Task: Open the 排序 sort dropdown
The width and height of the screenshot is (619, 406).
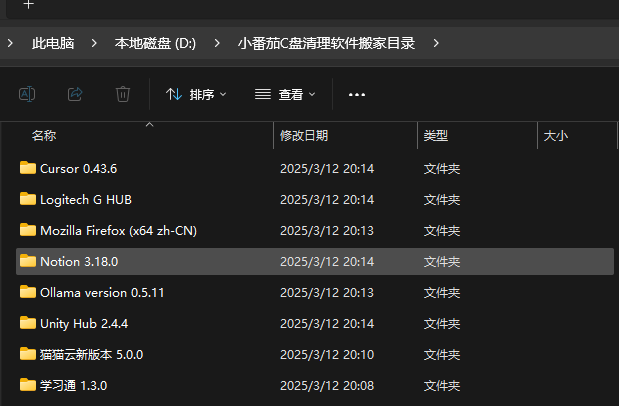Action: [196, 94]
